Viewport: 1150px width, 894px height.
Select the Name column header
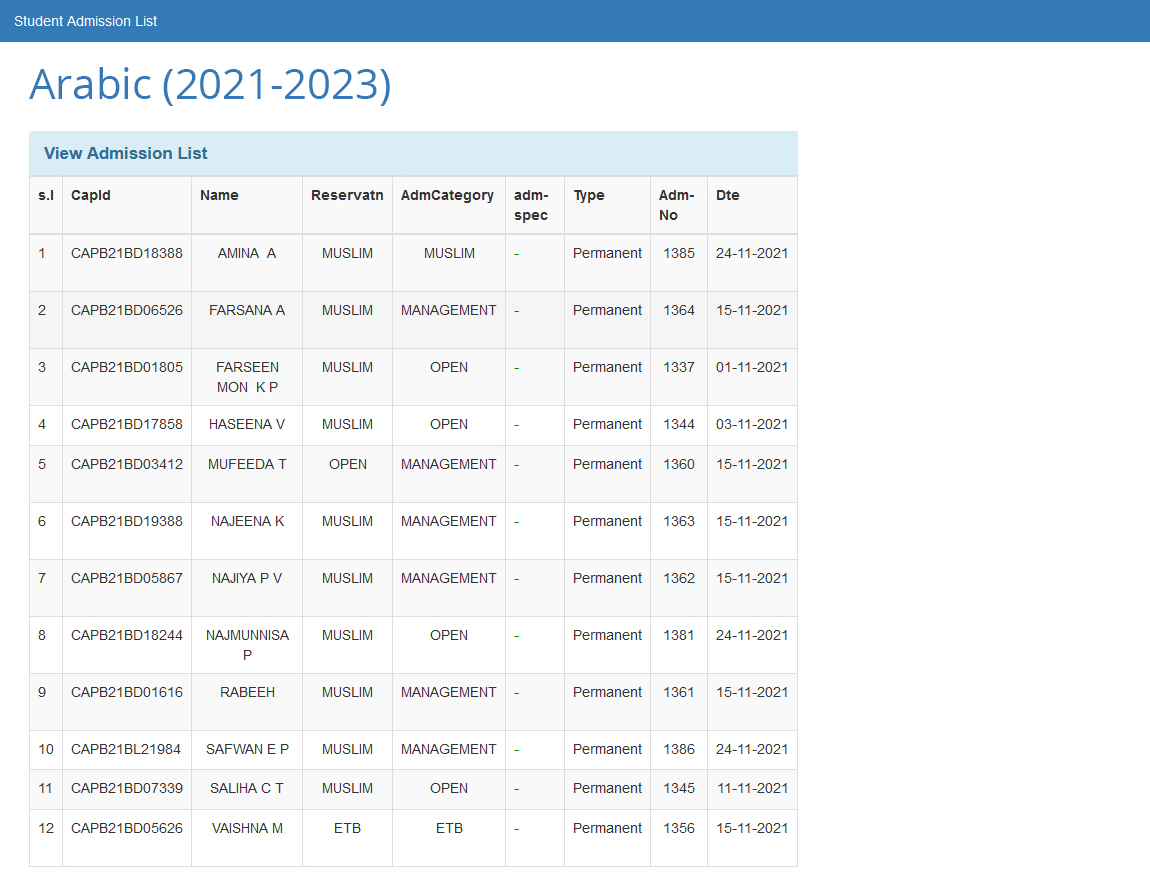pyautogui.click(x=219, y=195)
